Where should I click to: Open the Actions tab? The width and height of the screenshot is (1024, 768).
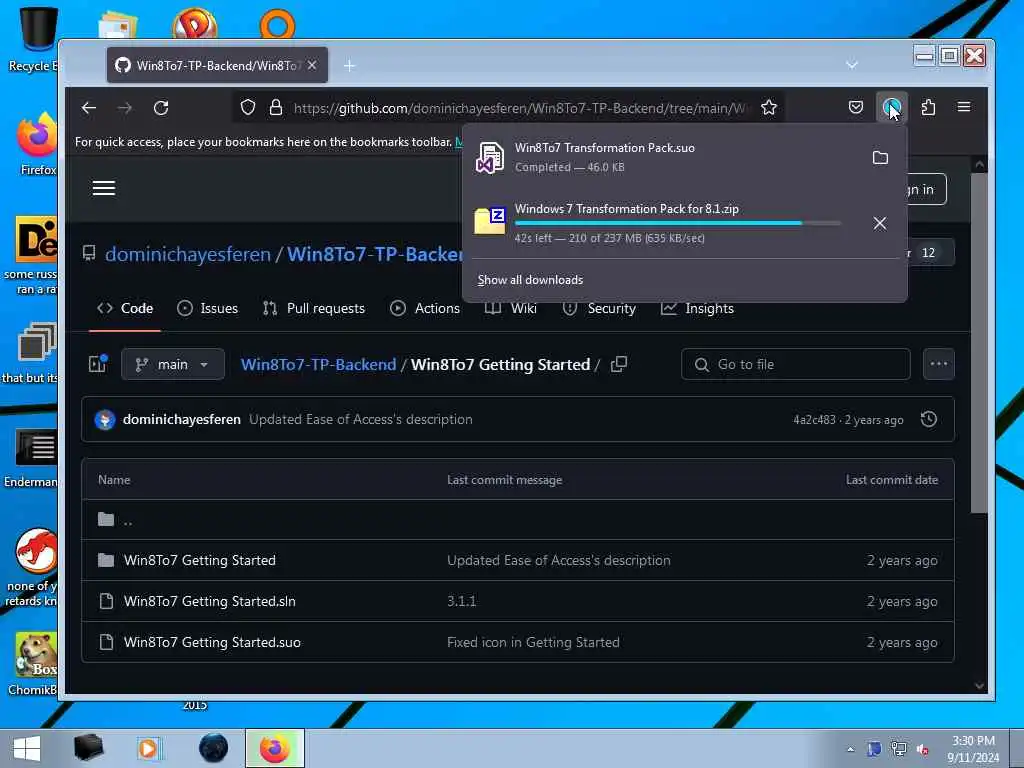point(424,308)
